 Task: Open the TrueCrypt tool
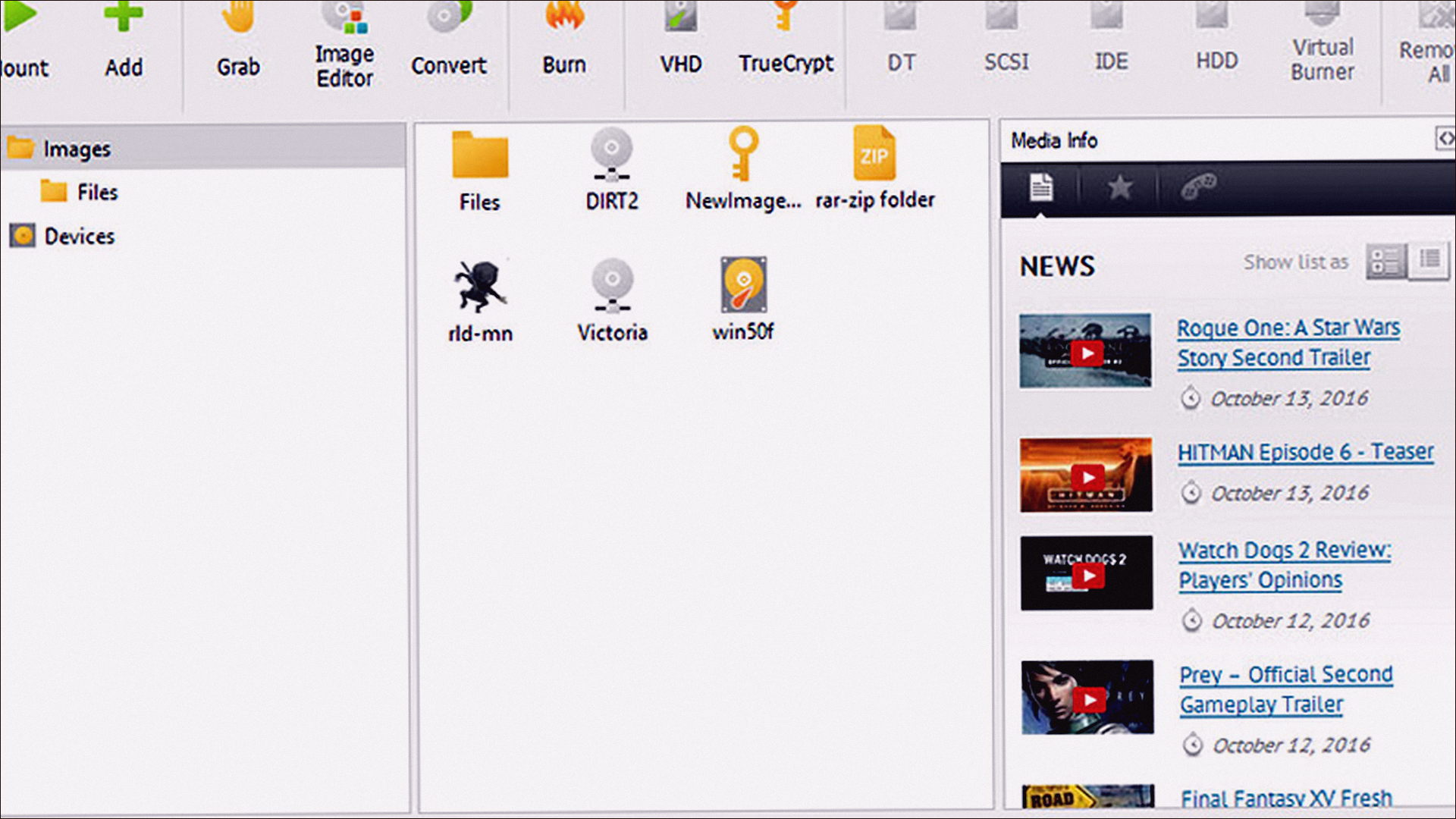coord(786,39)
